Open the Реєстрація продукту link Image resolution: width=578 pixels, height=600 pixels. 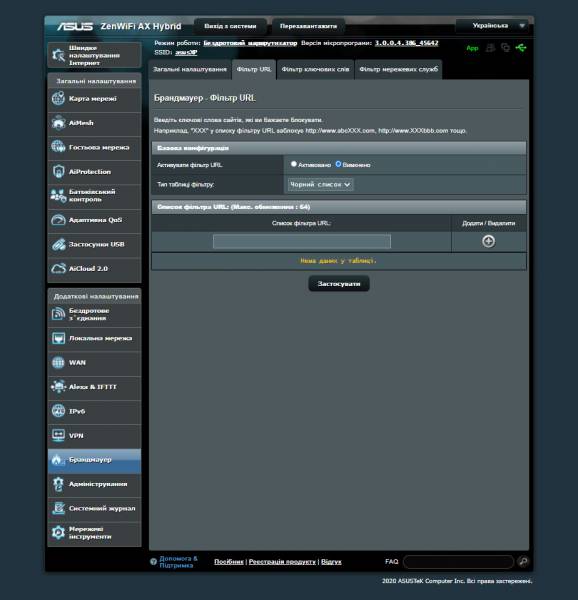[282, 562]
